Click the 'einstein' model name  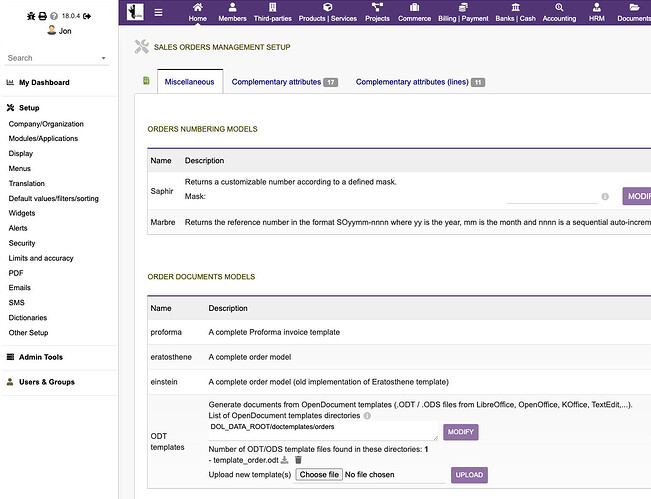[x=164, y=382]
